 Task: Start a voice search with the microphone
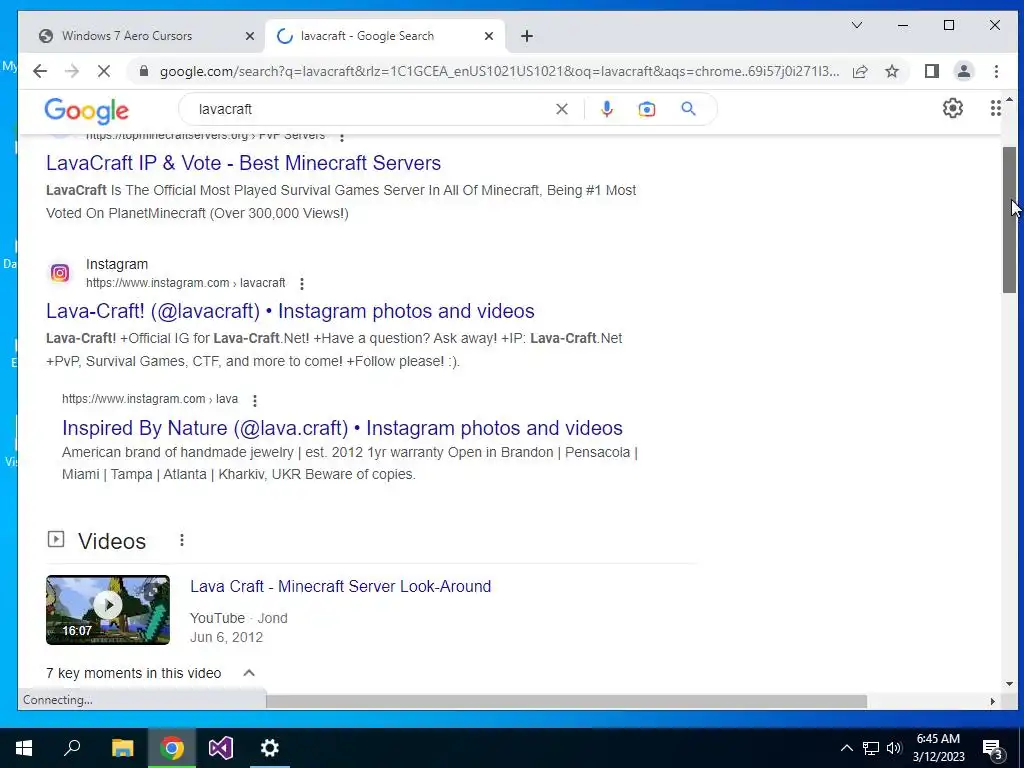pyautogui.click(x=607, y=109)
